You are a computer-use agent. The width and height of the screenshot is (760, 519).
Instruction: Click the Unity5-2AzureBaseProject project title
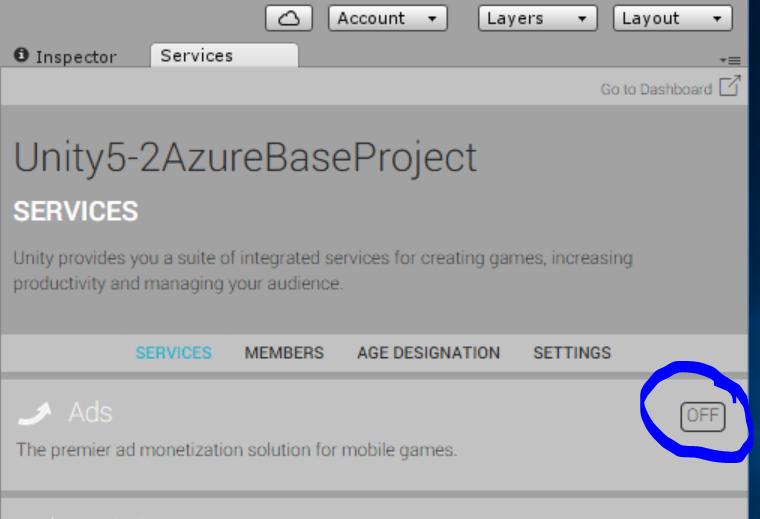coord(245,158)
